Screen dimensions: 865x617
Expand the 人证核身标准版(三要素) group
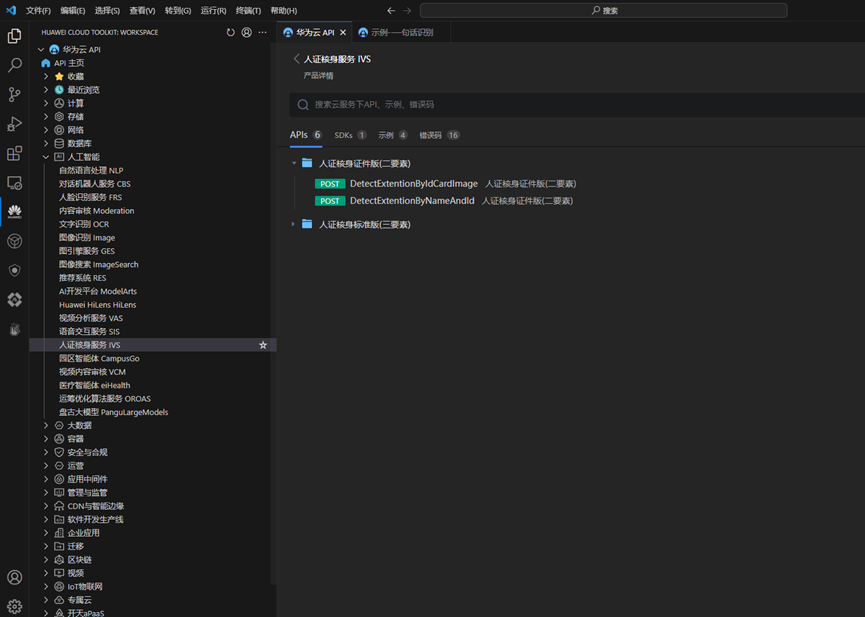[293, 224]
